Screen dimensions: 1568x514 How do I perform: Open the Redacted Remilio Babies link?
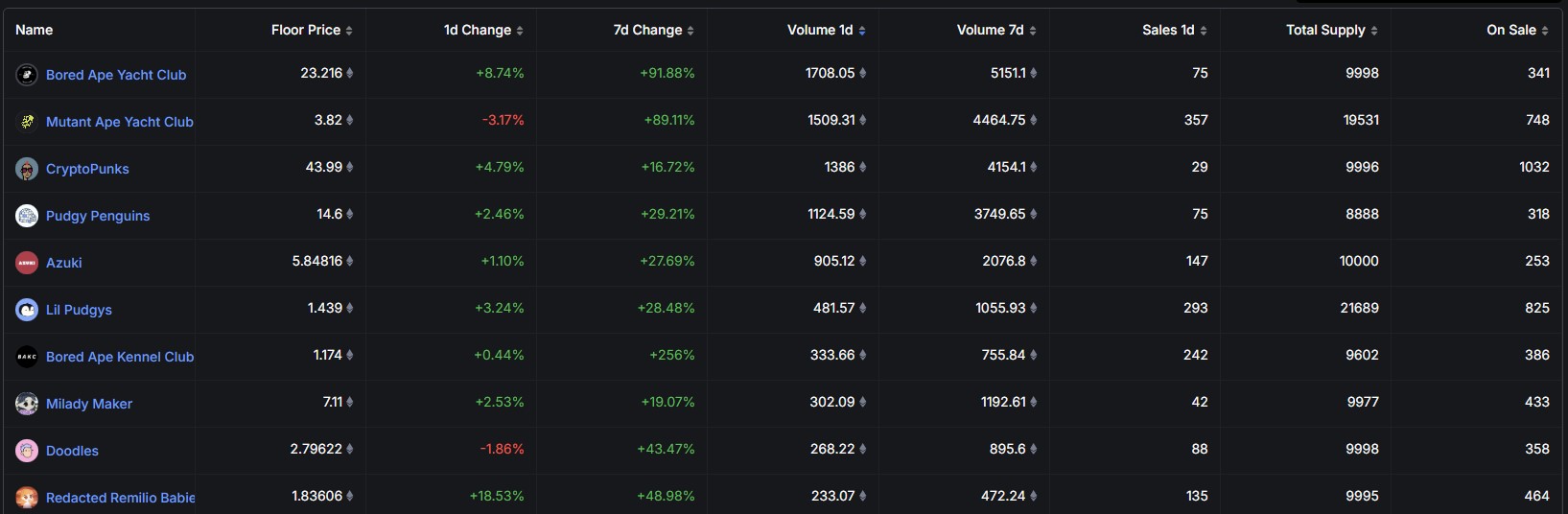coord(120,498)
